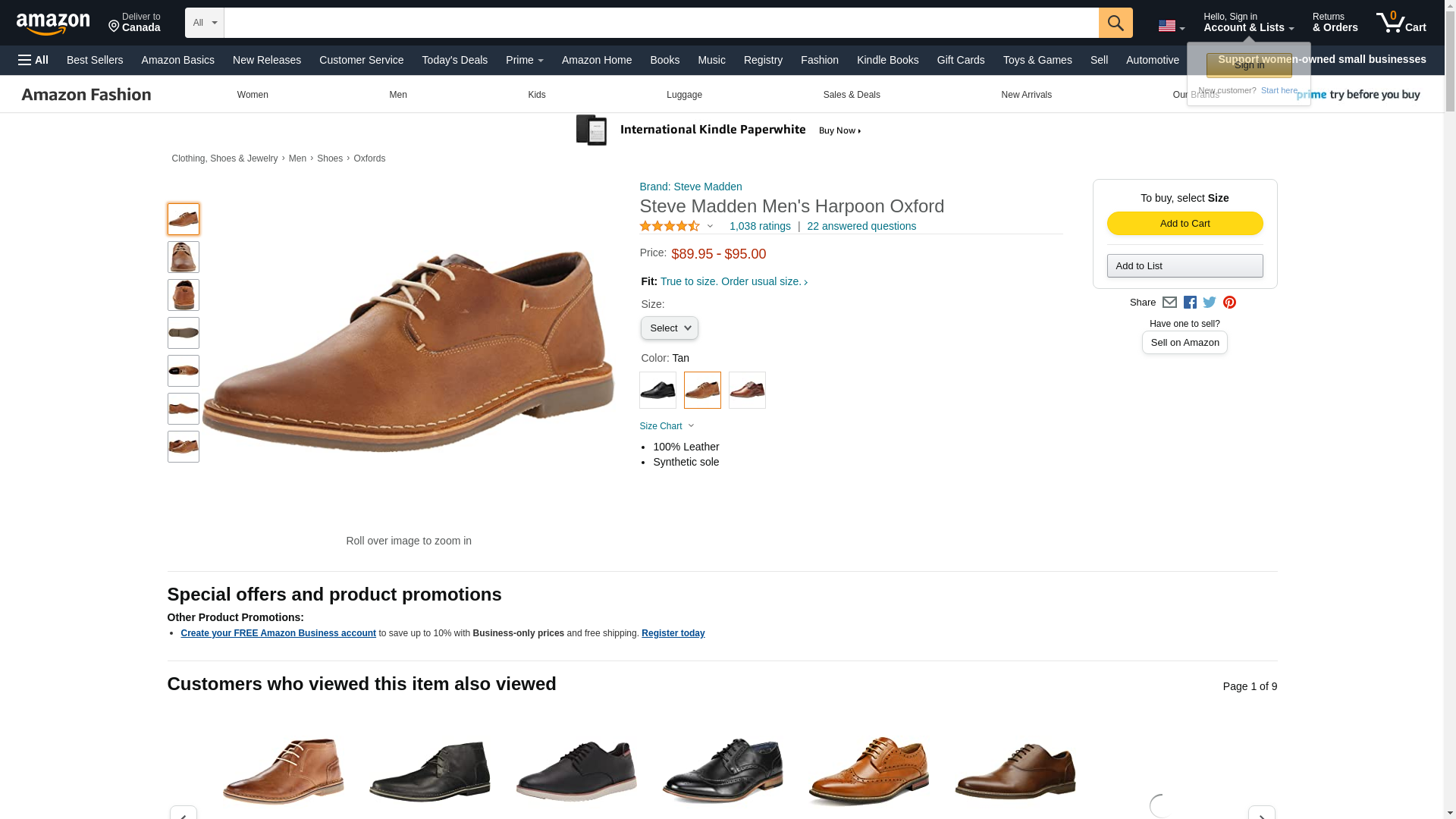Image resolution: width=1456 pixels, height=819 pixels.
Task: Share on Pinterest icon
Action: click(1229, 303)
